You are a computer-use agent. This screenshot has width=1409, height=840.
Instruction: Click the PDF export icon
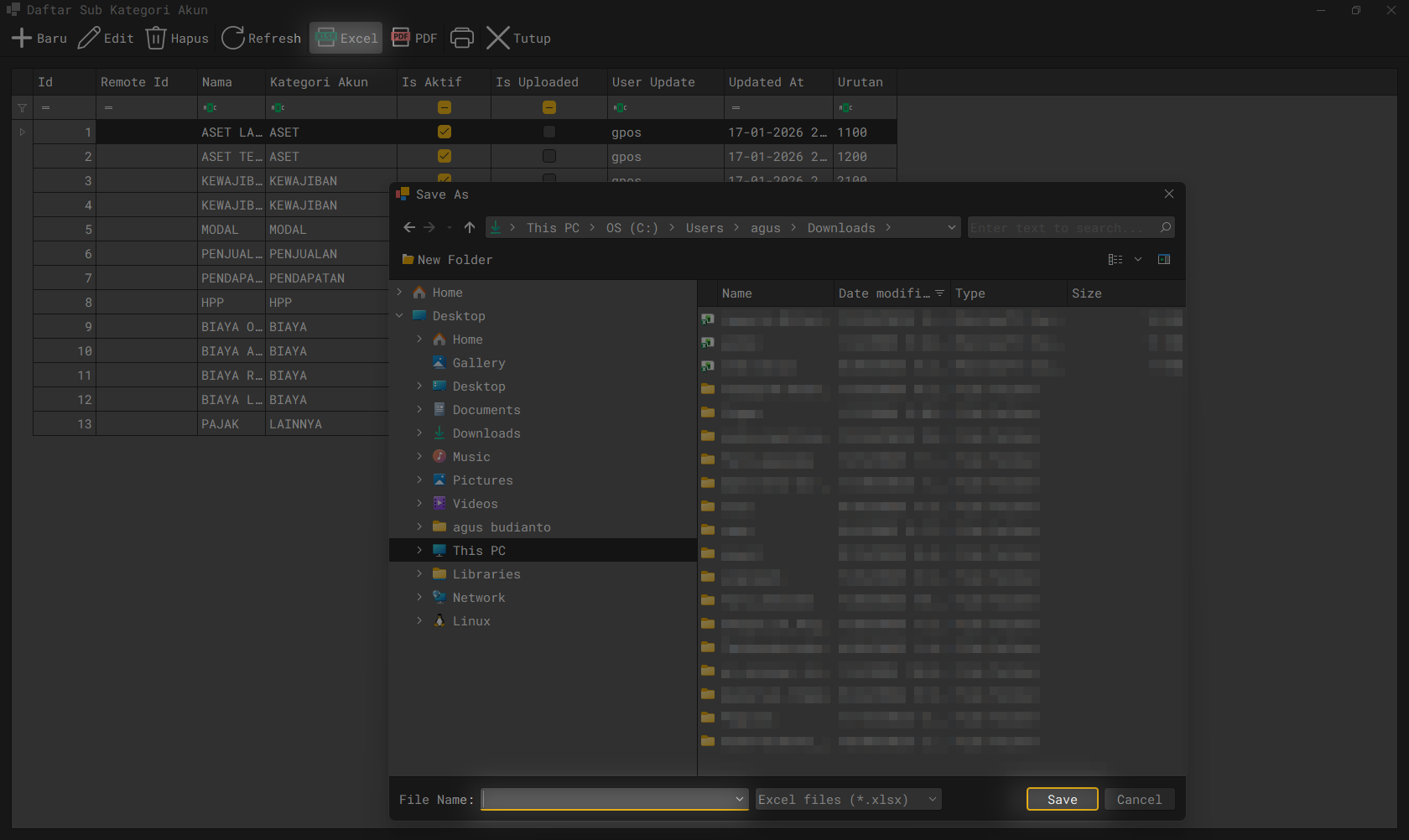click(x=400, y=38)
